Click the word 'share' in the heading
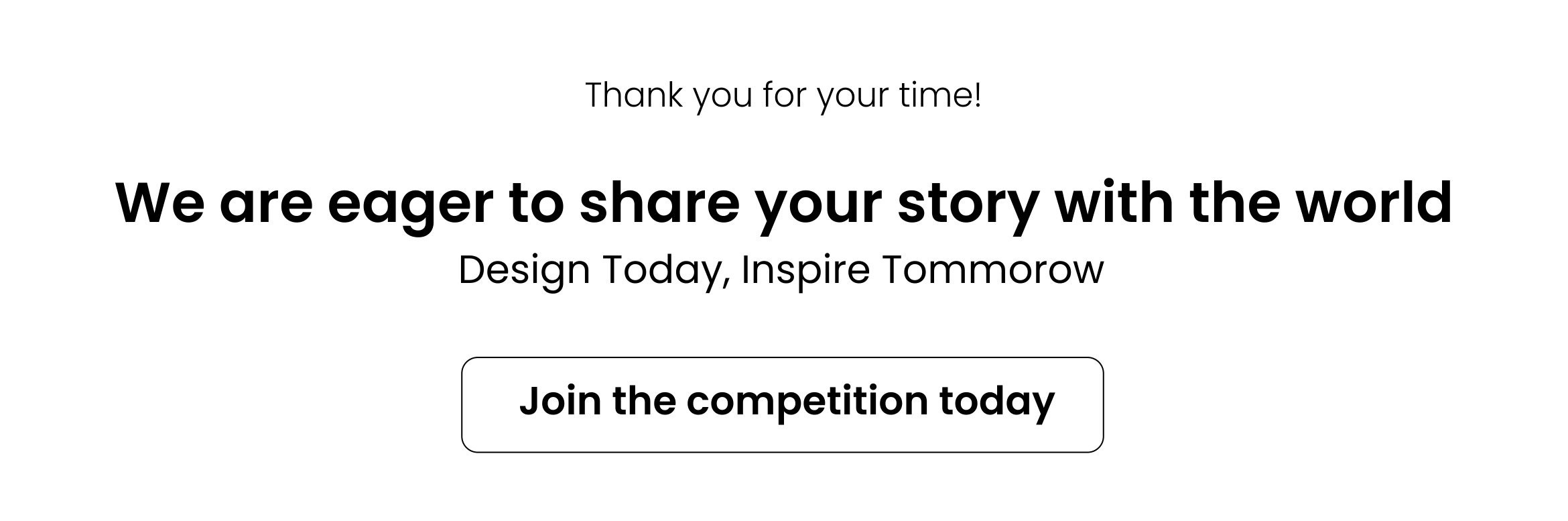The image size is (1568, 521). click(x=659, y=201)
